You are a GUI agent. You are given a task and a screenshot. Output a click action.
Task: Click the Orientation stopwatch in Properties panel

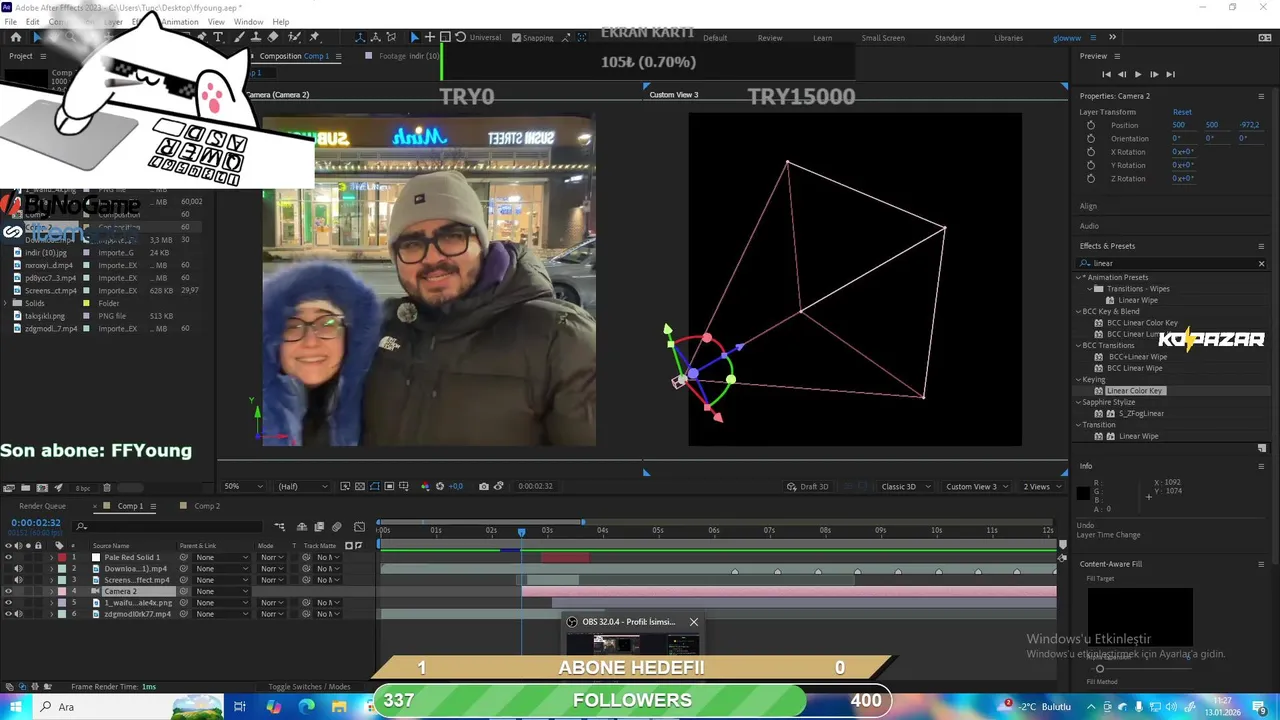coord(1090,138)
